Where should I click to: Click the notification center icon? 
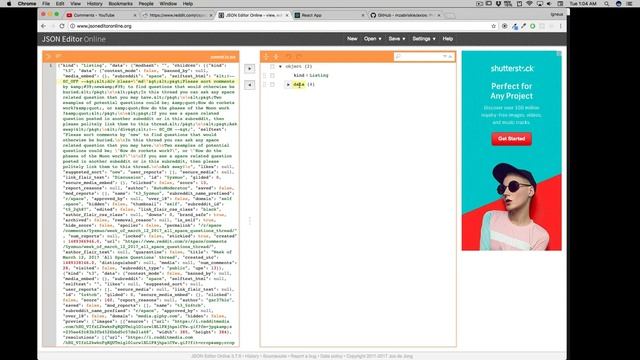coord(630,4)
